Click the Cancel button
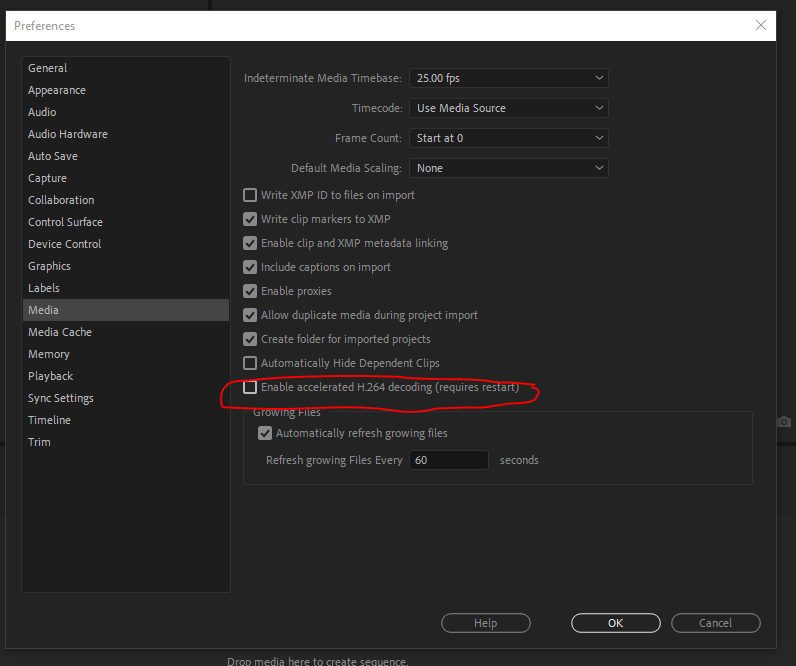Image resolution: width=796 pixels, height=666 pixels. 716,623
